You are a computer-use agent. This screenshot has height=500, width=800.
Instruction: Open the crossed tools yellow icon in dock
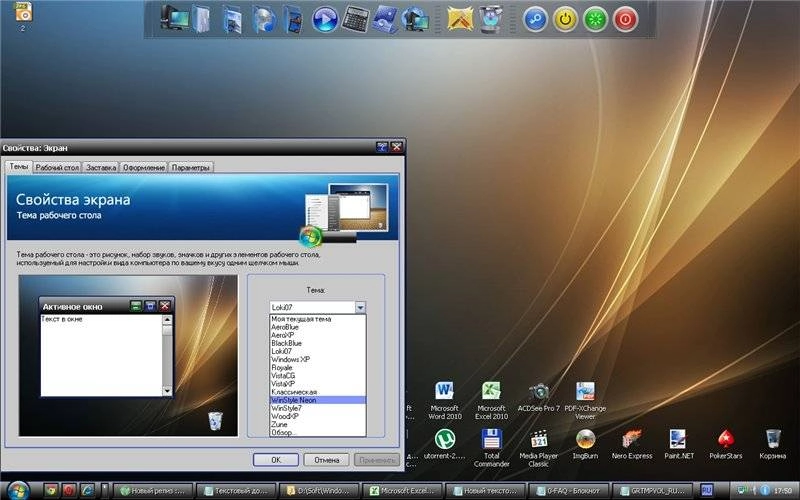[460, 19]
